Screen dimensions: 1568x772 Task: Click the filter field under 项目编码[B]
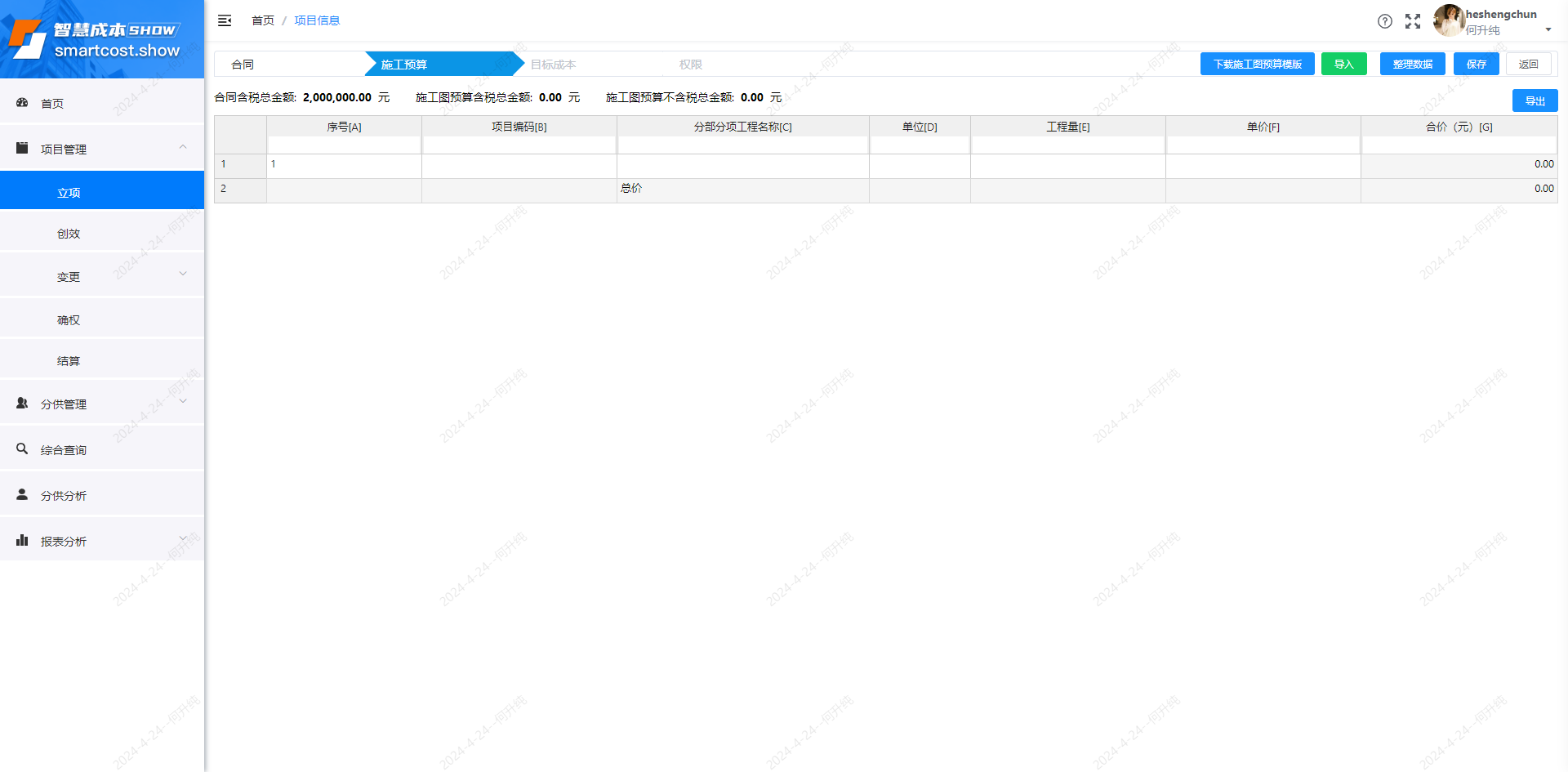[x=519, y=145]
